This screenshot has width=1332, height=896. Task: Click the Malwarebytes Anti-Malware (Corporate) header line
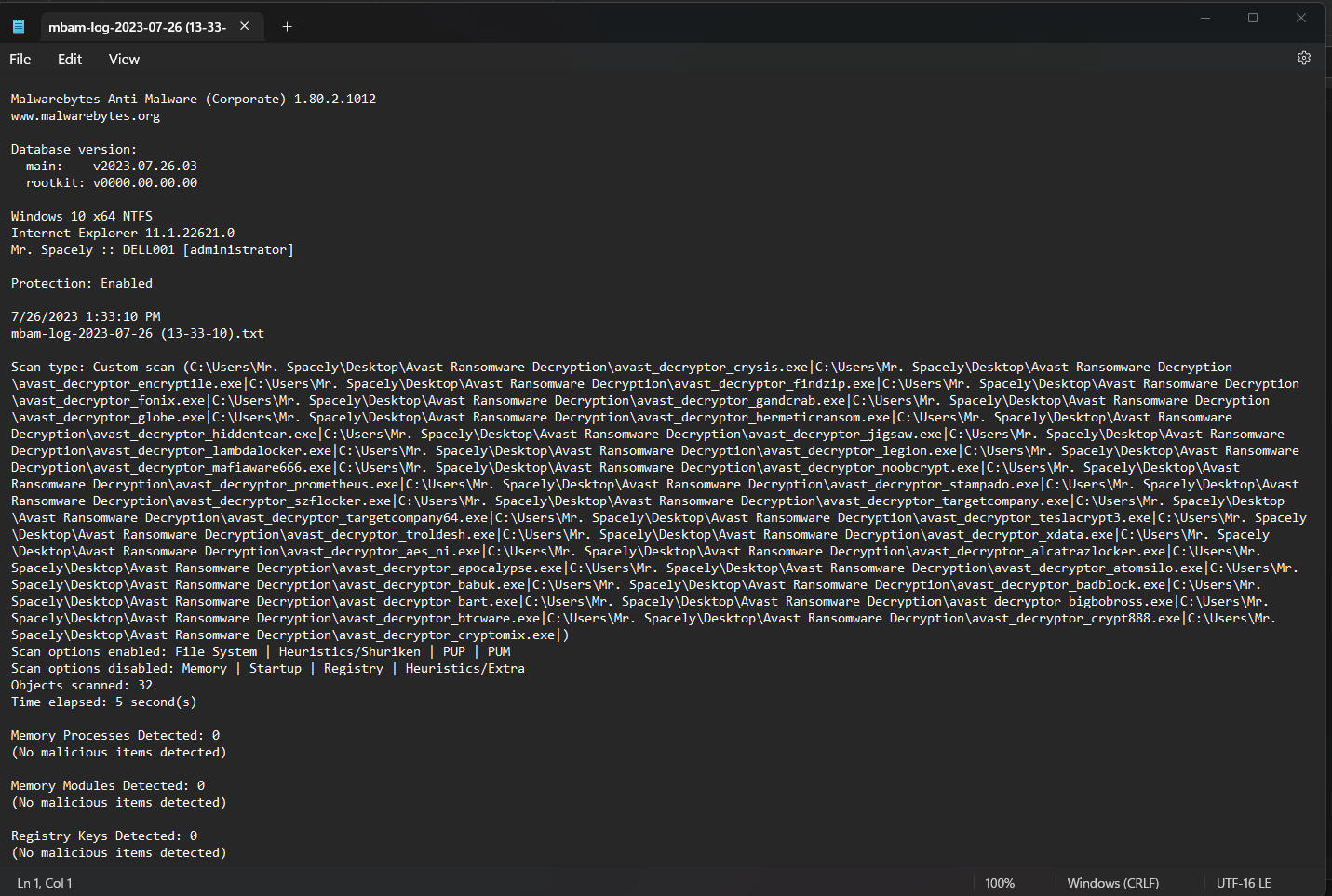click(x=194, y=99)
